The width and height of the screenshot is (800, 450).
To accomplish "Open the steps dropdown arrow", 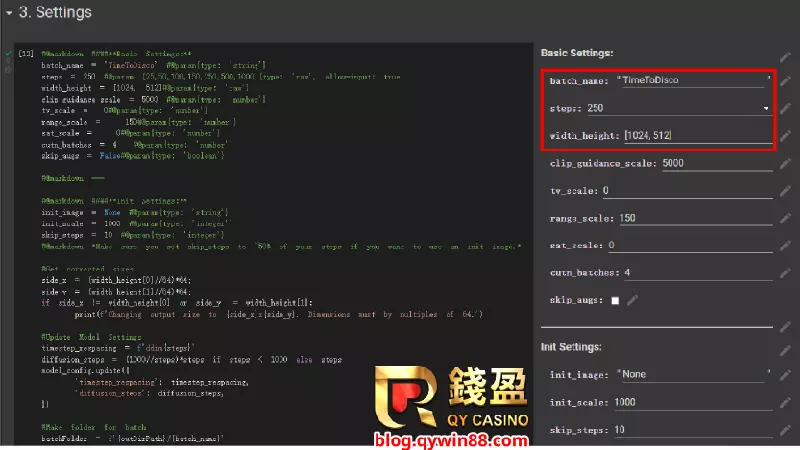I will [x=766, y=108].
